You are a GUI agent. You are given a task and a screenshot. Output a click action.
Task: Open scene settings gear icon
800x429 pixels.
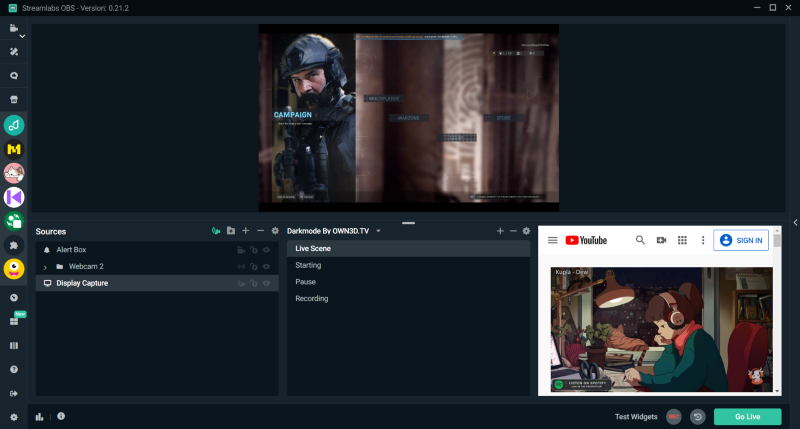[x=526, y=231]
